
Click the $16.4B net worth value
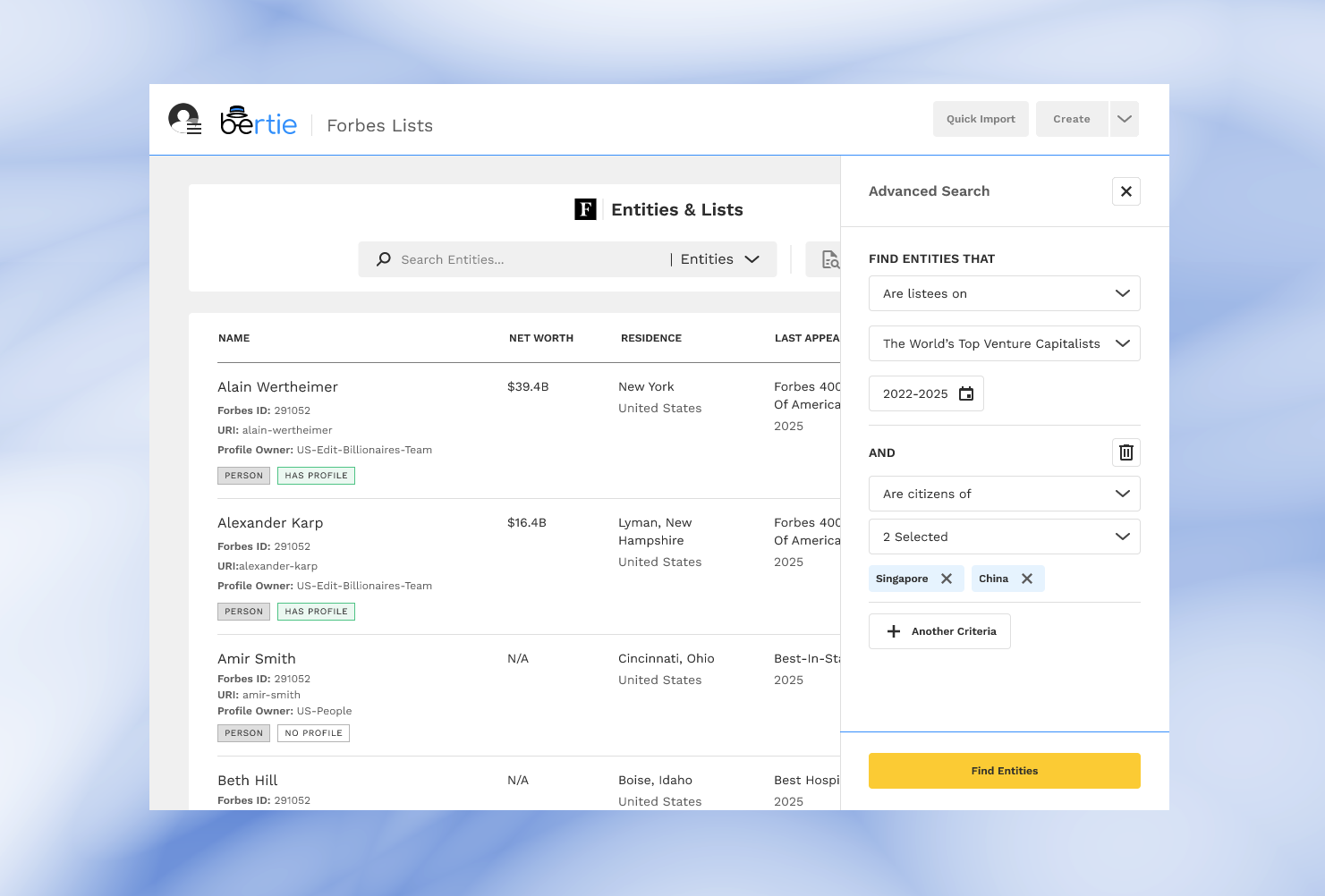tap(527, 523)
